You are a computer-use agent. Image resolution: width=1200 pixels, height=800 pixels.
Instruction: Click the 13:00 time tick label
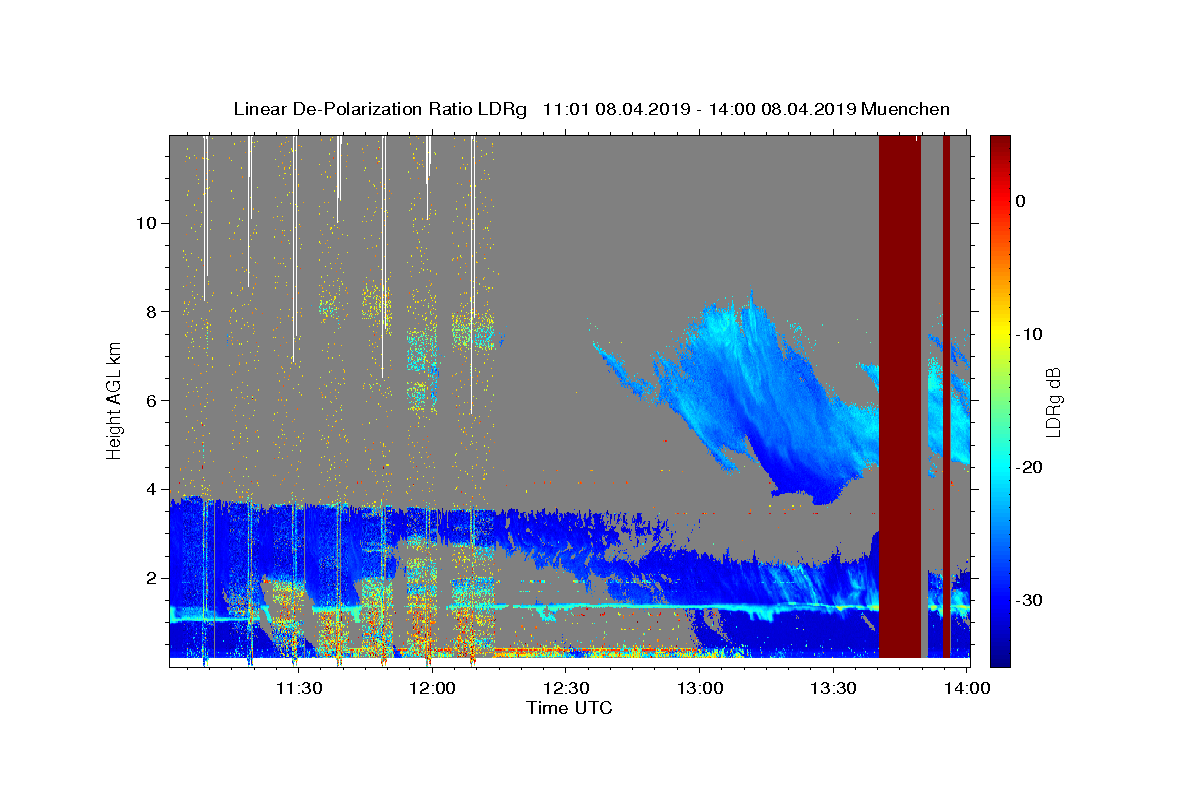click(700, 689)
